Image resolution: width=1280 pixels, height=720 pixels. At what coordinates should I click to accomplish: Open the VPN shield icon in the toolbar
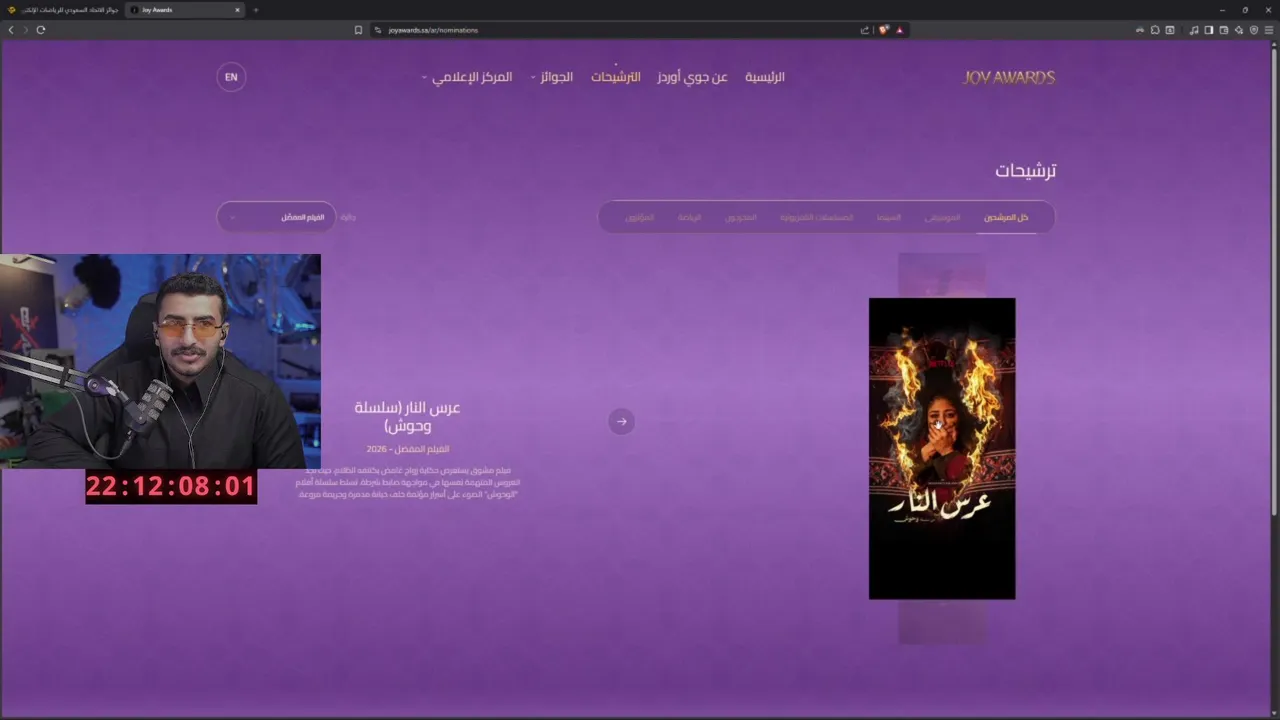click(1254, 30)
